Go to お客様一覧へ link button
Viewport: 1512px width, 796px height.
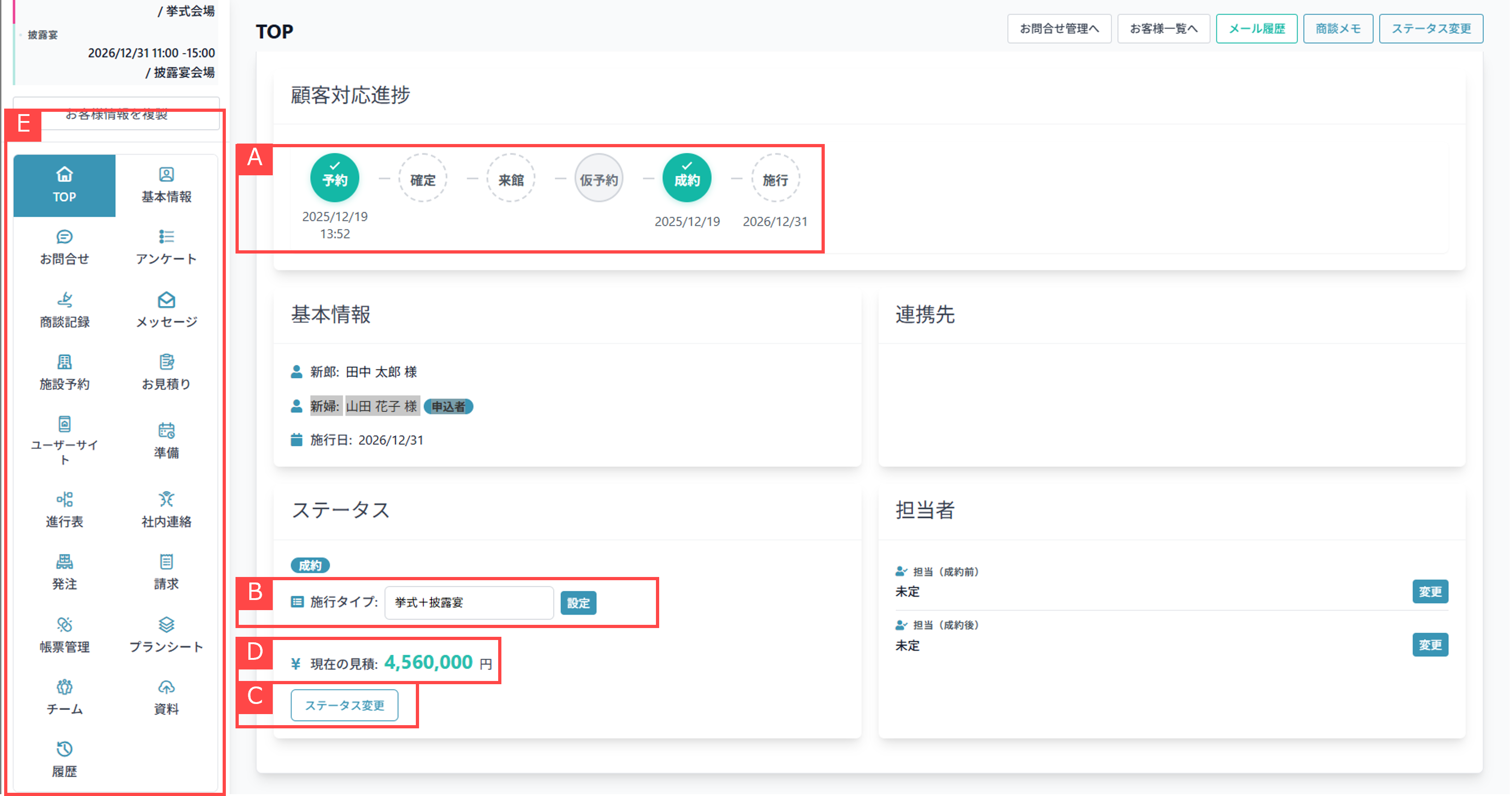pyautogui.click(x=1163, y=29)
